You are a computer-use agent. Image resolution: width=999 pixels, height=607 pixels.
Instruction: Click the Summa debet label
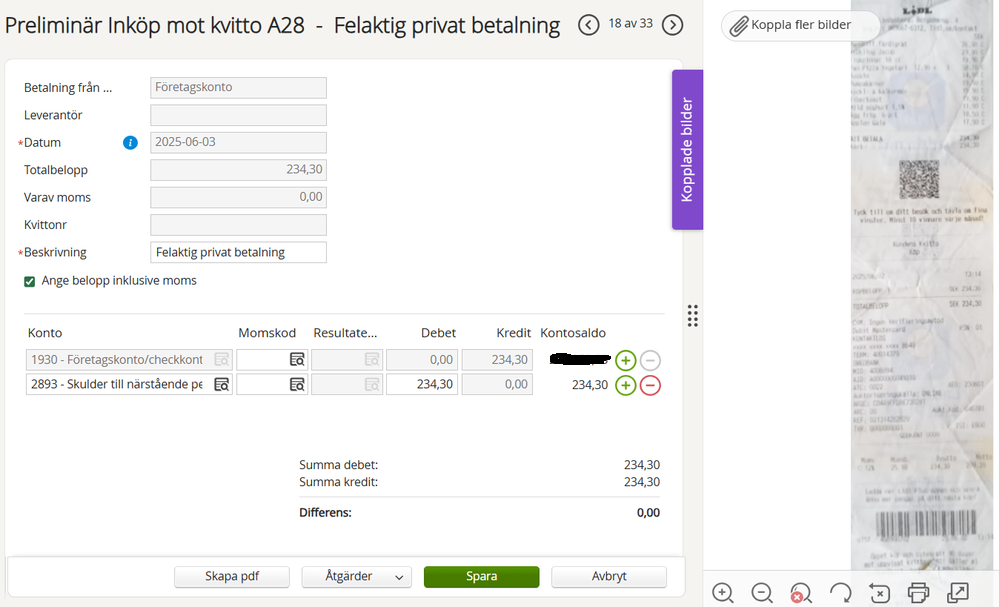coord(338,465)
